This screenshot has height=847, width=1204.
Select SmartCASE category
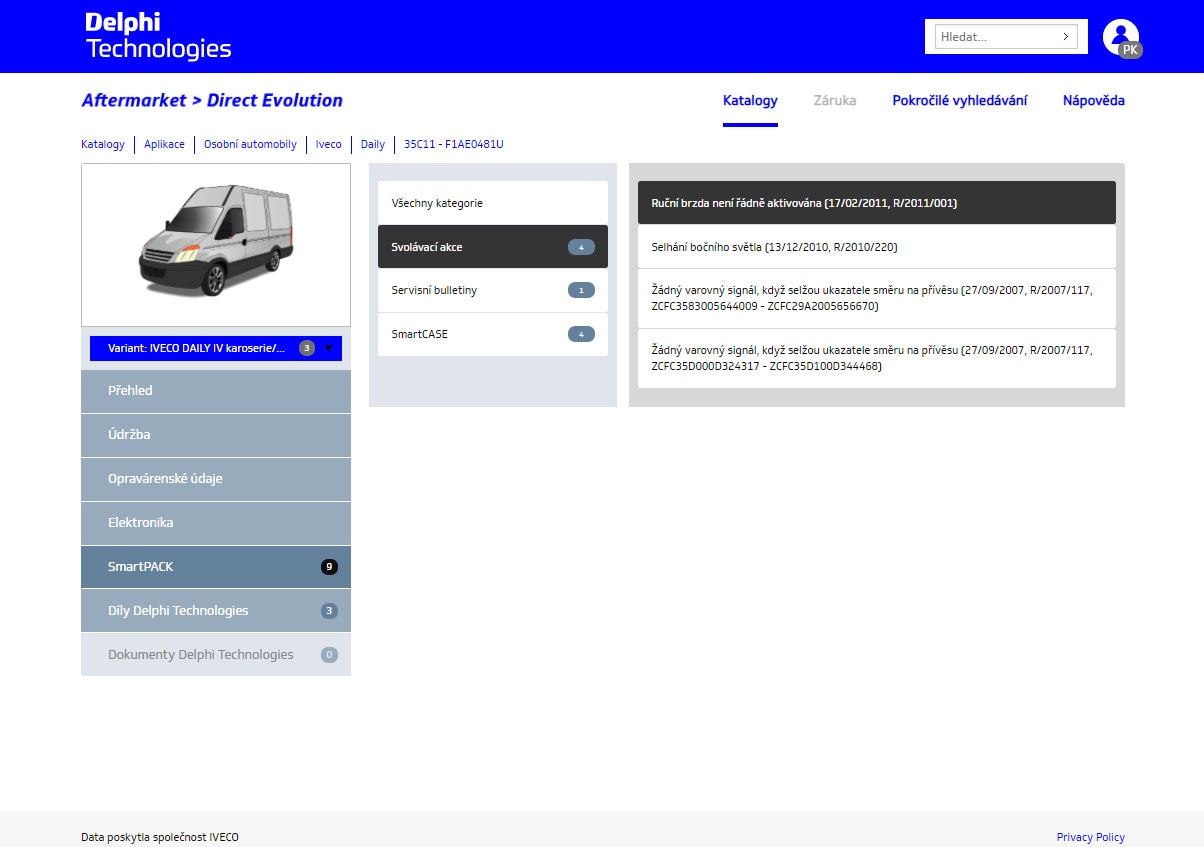pyautogui.click(x=493, y=334)
